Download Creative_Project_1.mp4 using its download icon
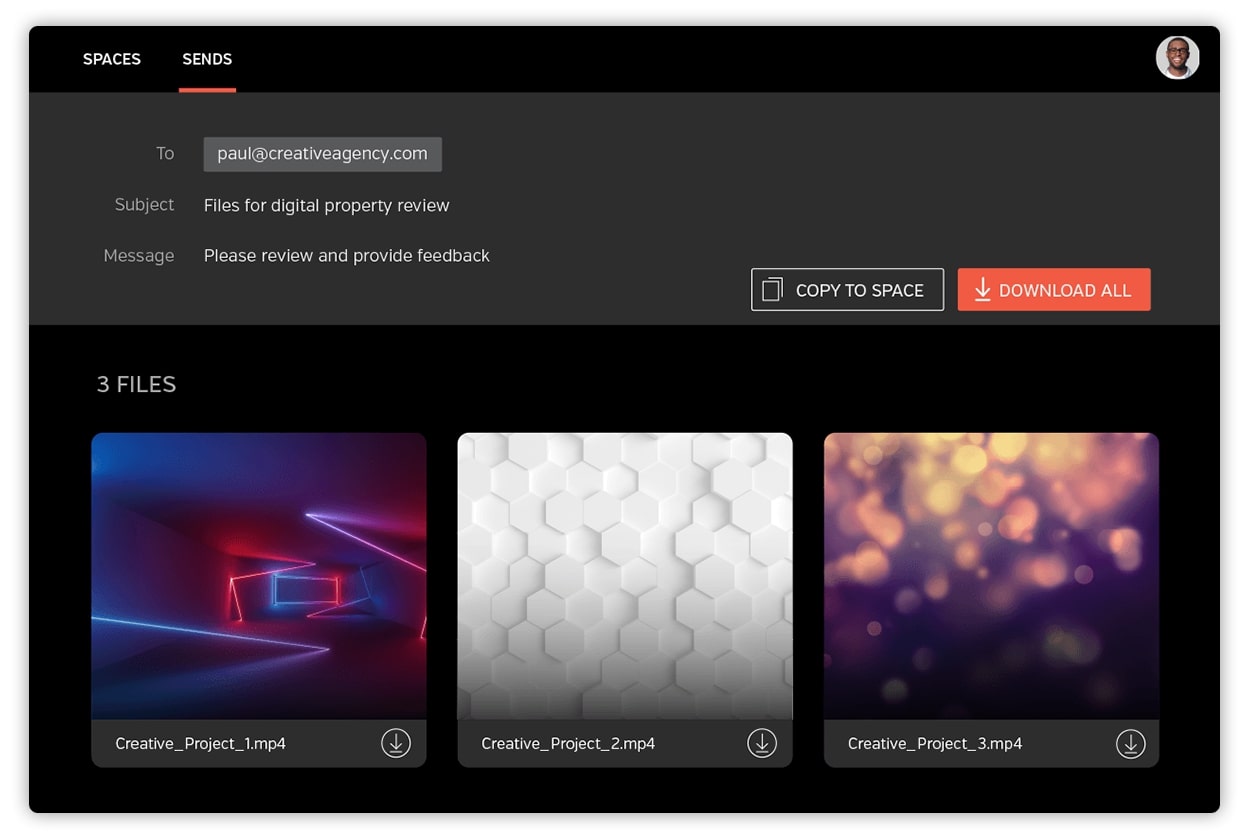1250x840 pixels. 396,743
